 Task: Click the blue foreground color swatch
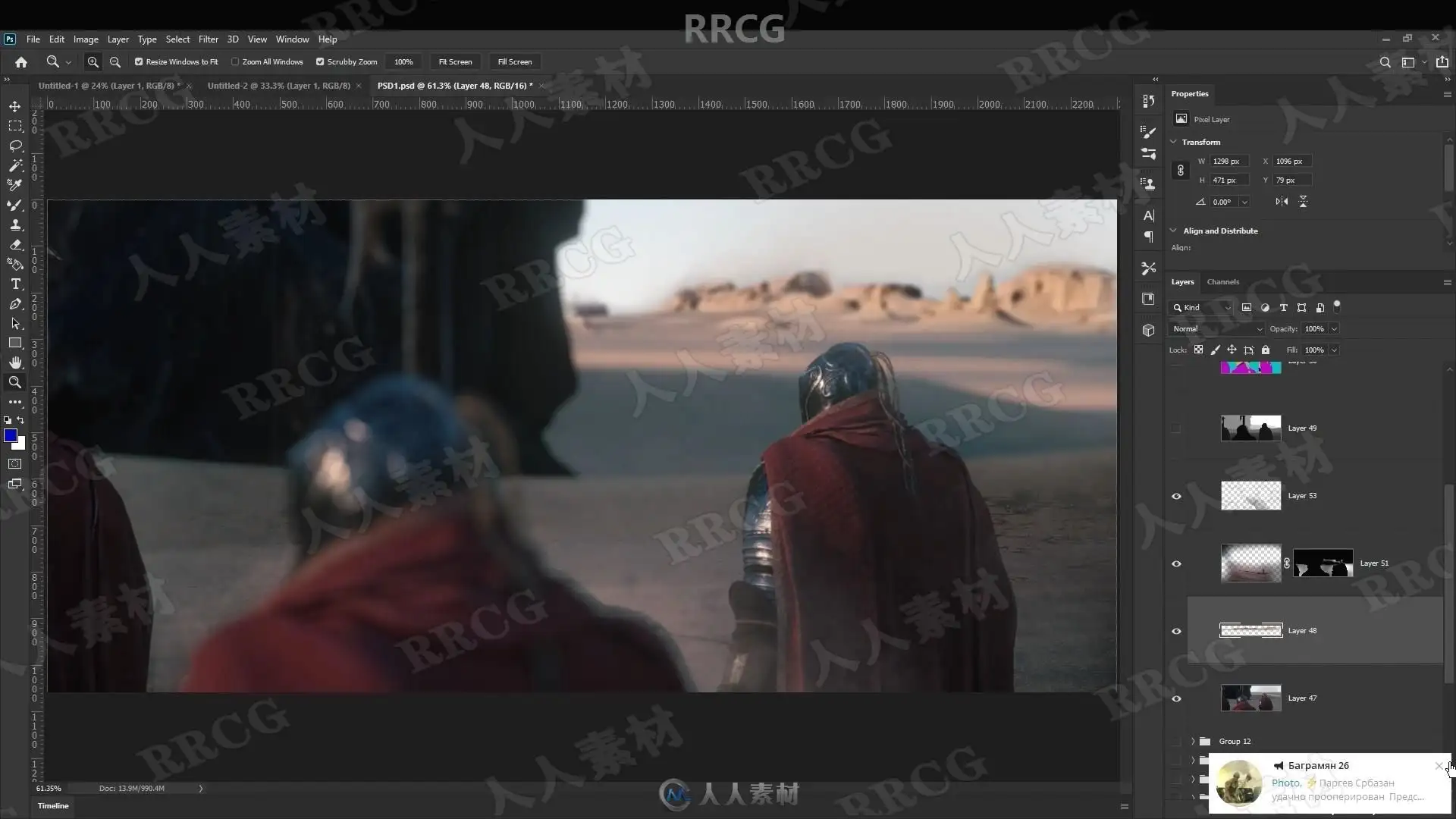(11, 435)
